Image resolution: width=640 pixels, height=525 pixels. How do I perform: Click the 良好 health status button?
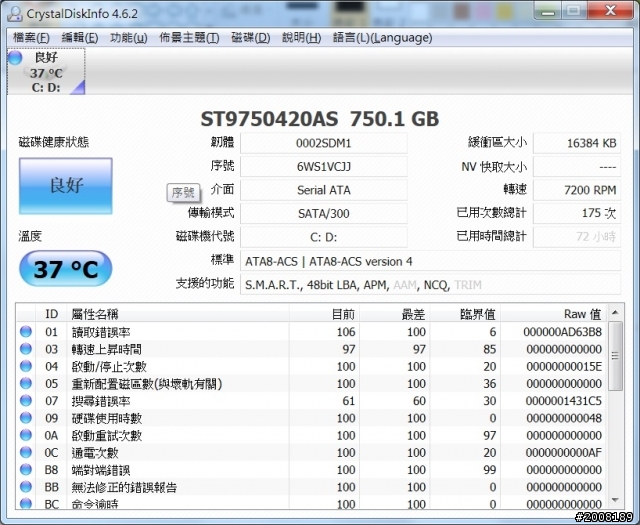66,186
